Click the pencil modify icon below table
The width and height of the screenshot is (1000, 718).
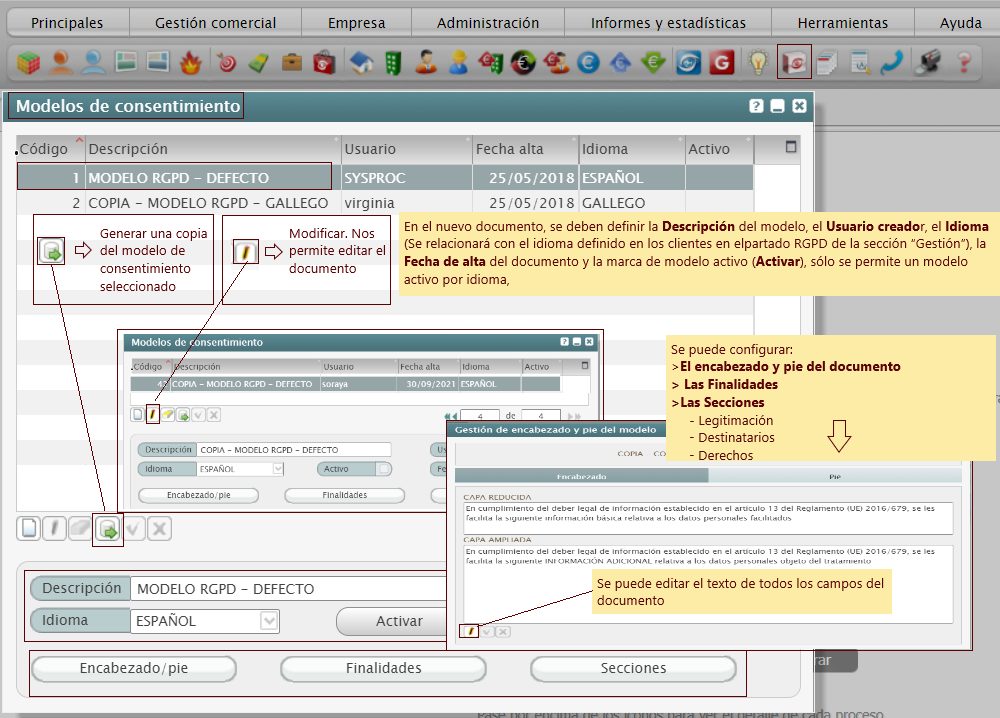[54, 529]
